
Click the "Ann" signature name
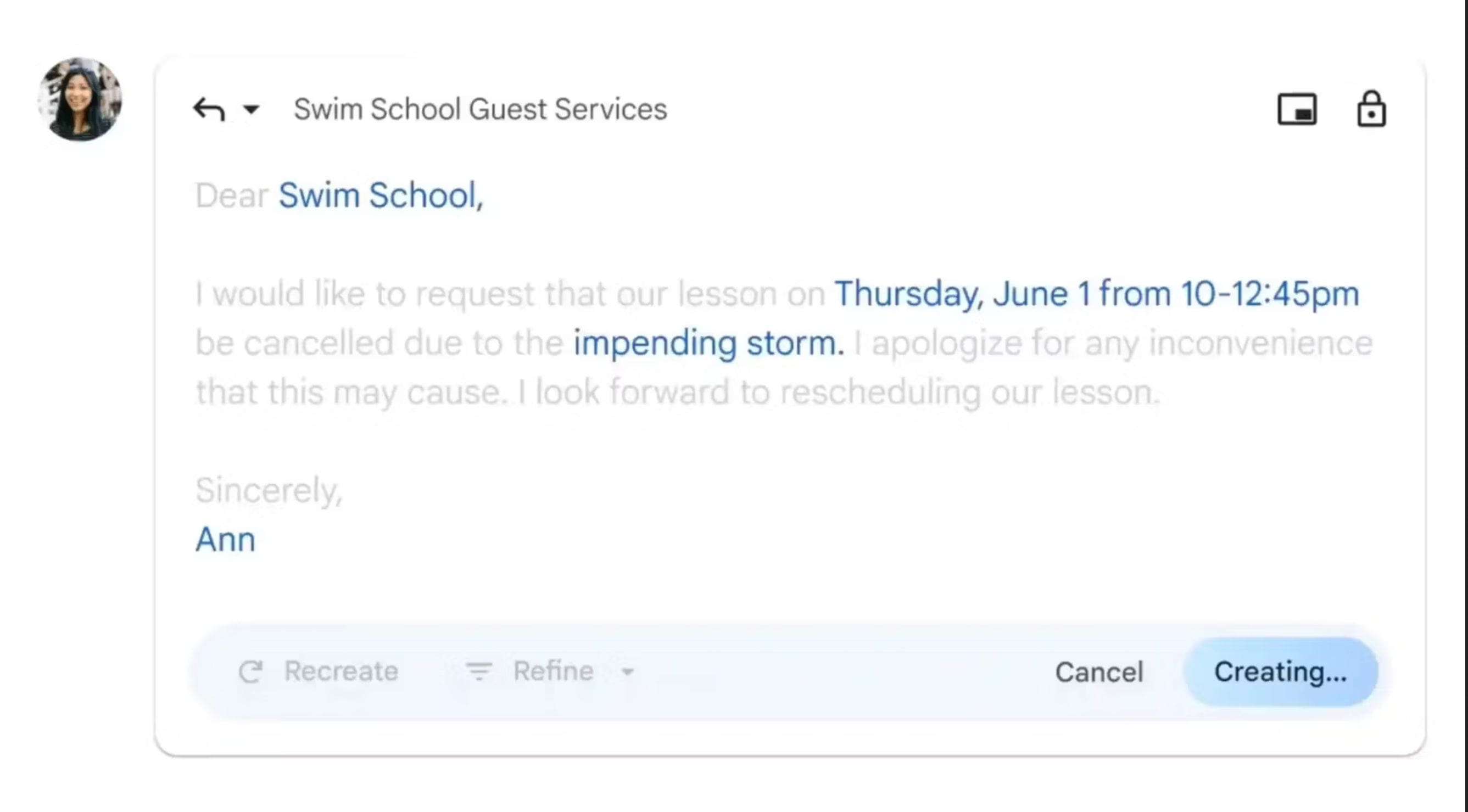225,539
